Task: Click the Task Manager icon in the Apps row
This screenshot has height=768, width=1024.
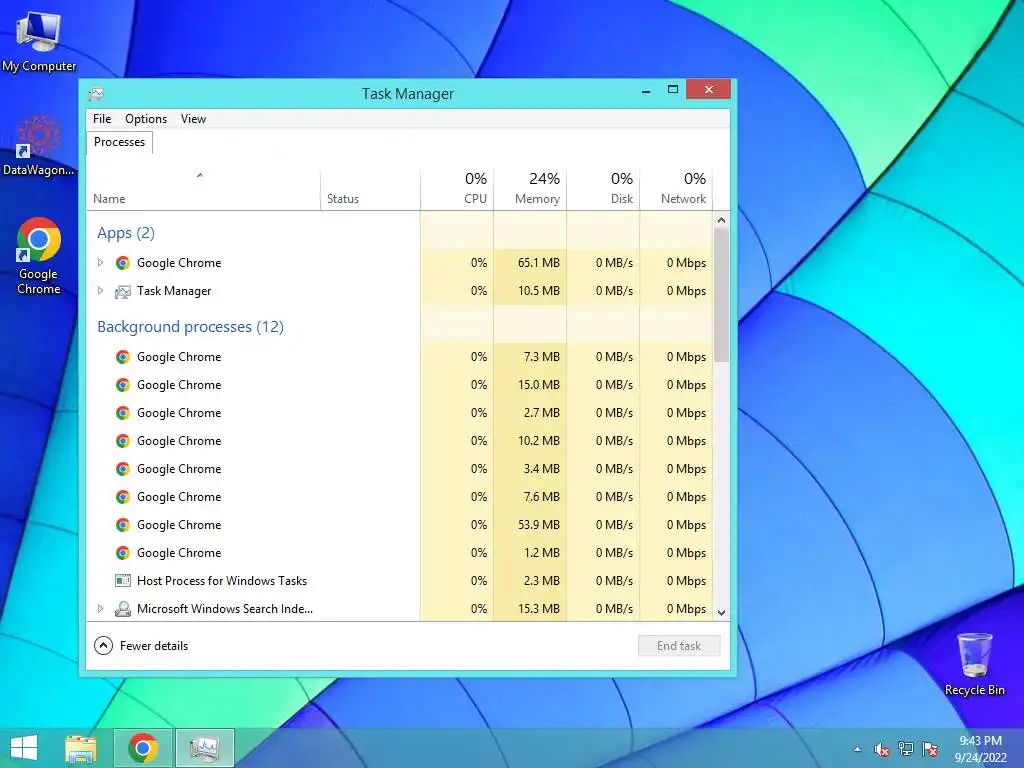Action: pos(122,291)
